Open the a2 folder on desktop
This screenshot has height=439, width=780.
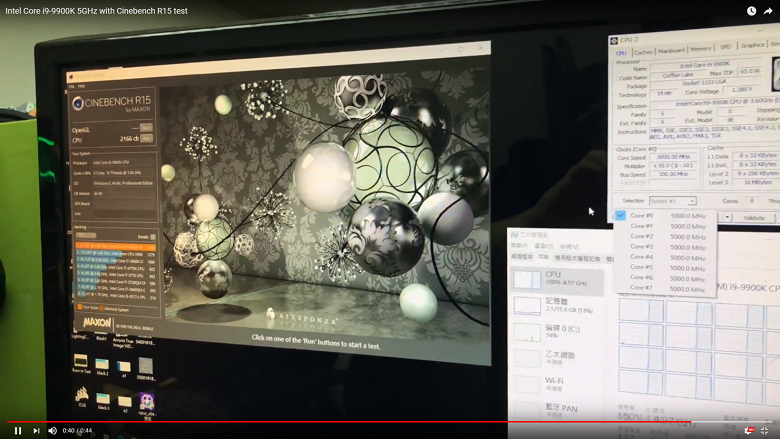tap(125, 404)
